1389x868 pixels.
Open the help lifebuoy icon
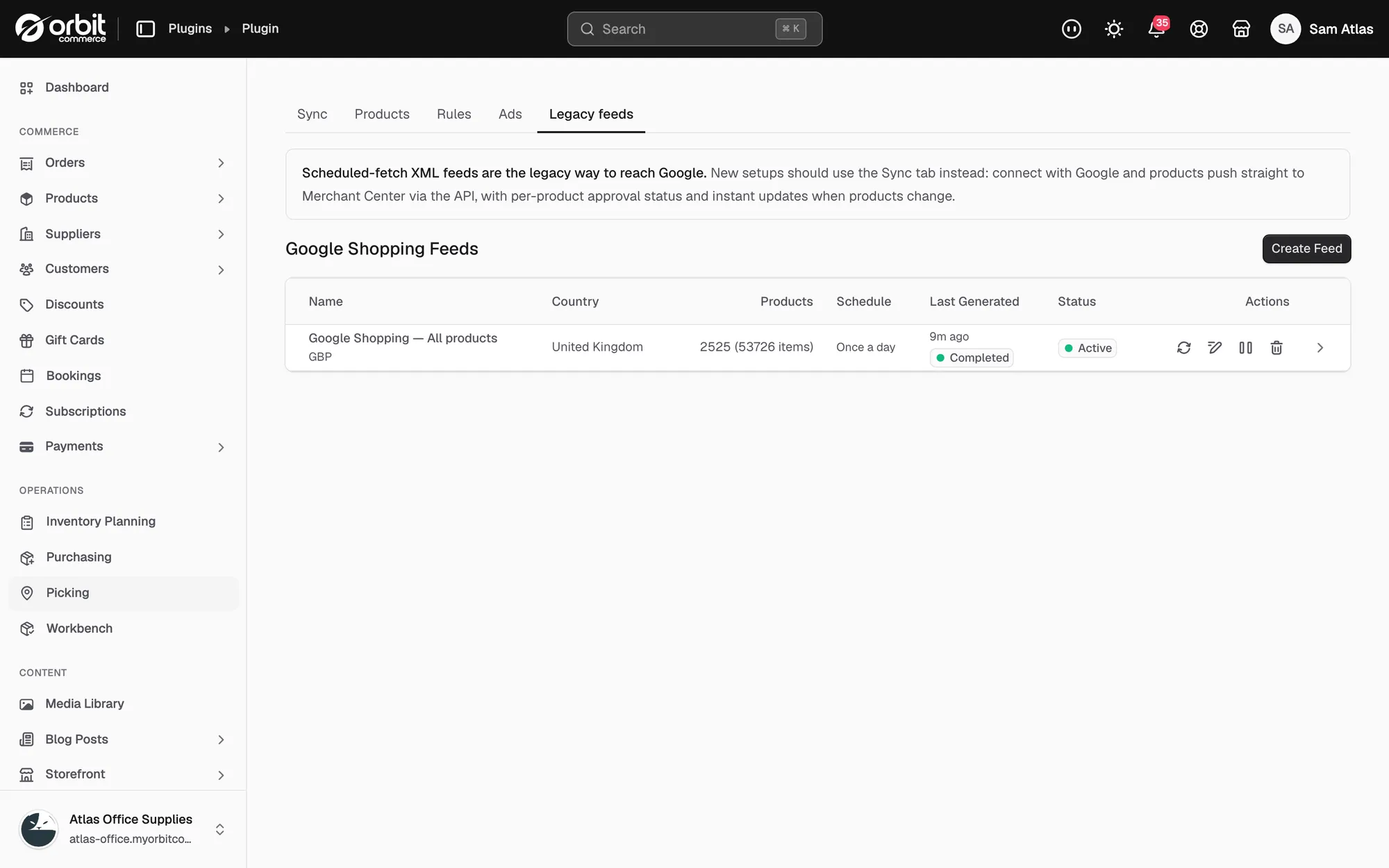tap(1199, 28)
